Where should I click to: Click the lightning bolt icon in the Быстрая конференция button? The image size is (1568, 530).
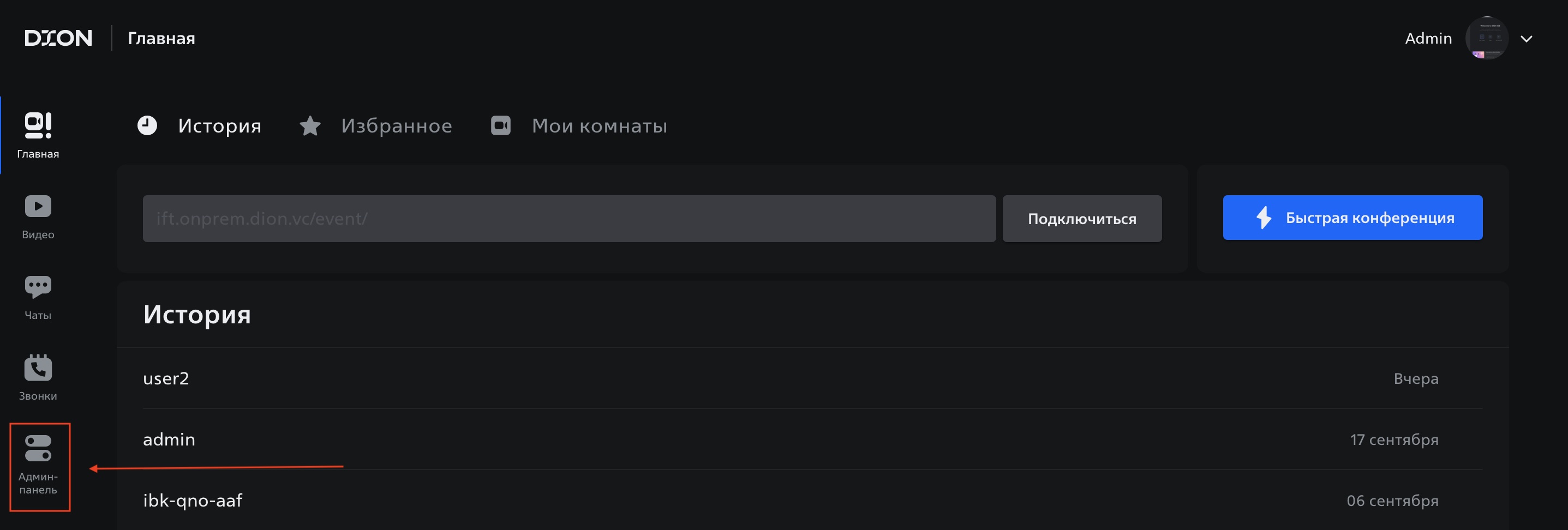coord(1264,218)
